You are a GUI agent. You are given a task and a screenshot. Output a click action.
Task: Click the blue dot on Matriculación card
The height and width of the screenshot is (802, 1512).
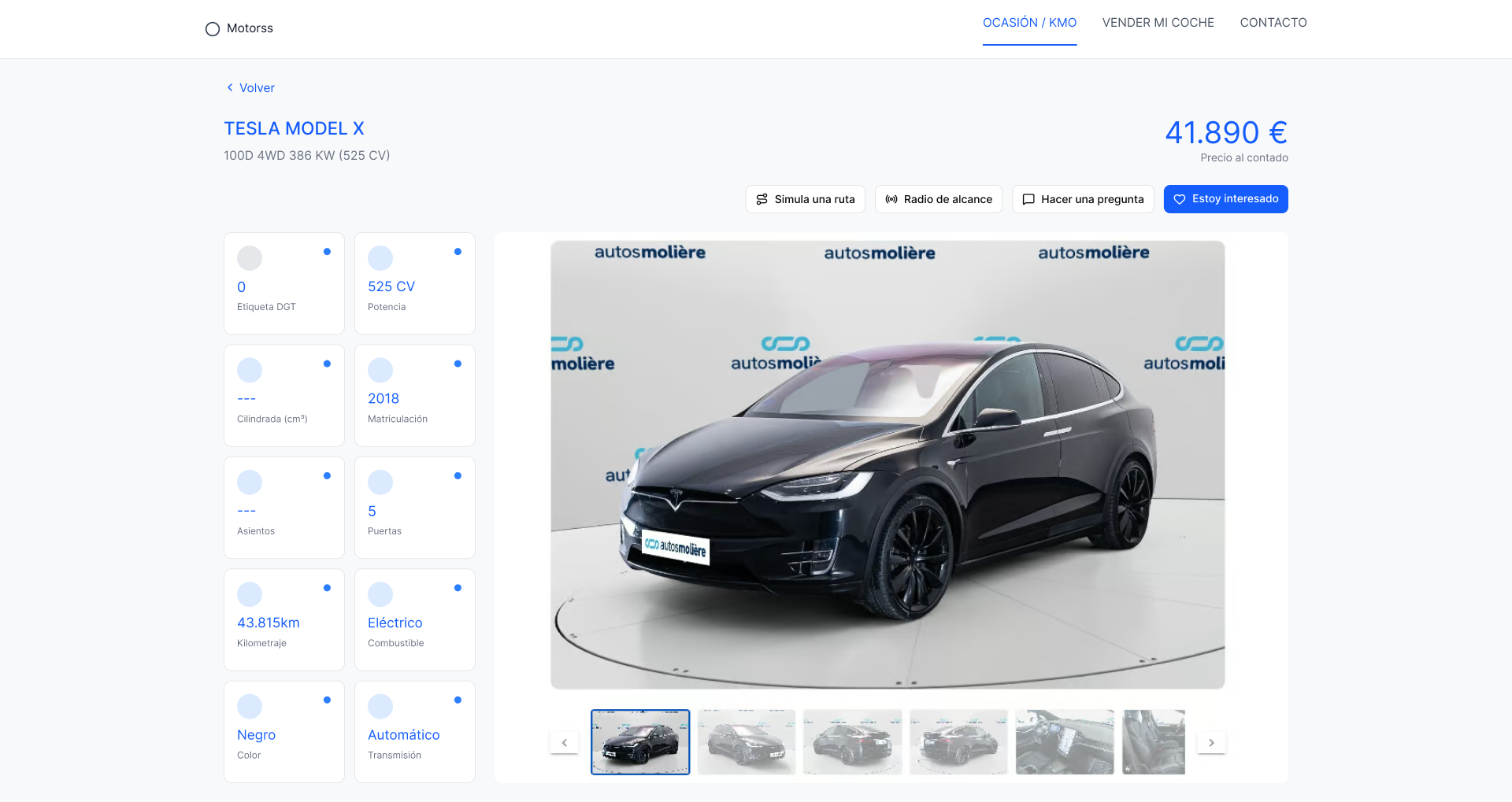pyautogui.click(x=458, y=364)
